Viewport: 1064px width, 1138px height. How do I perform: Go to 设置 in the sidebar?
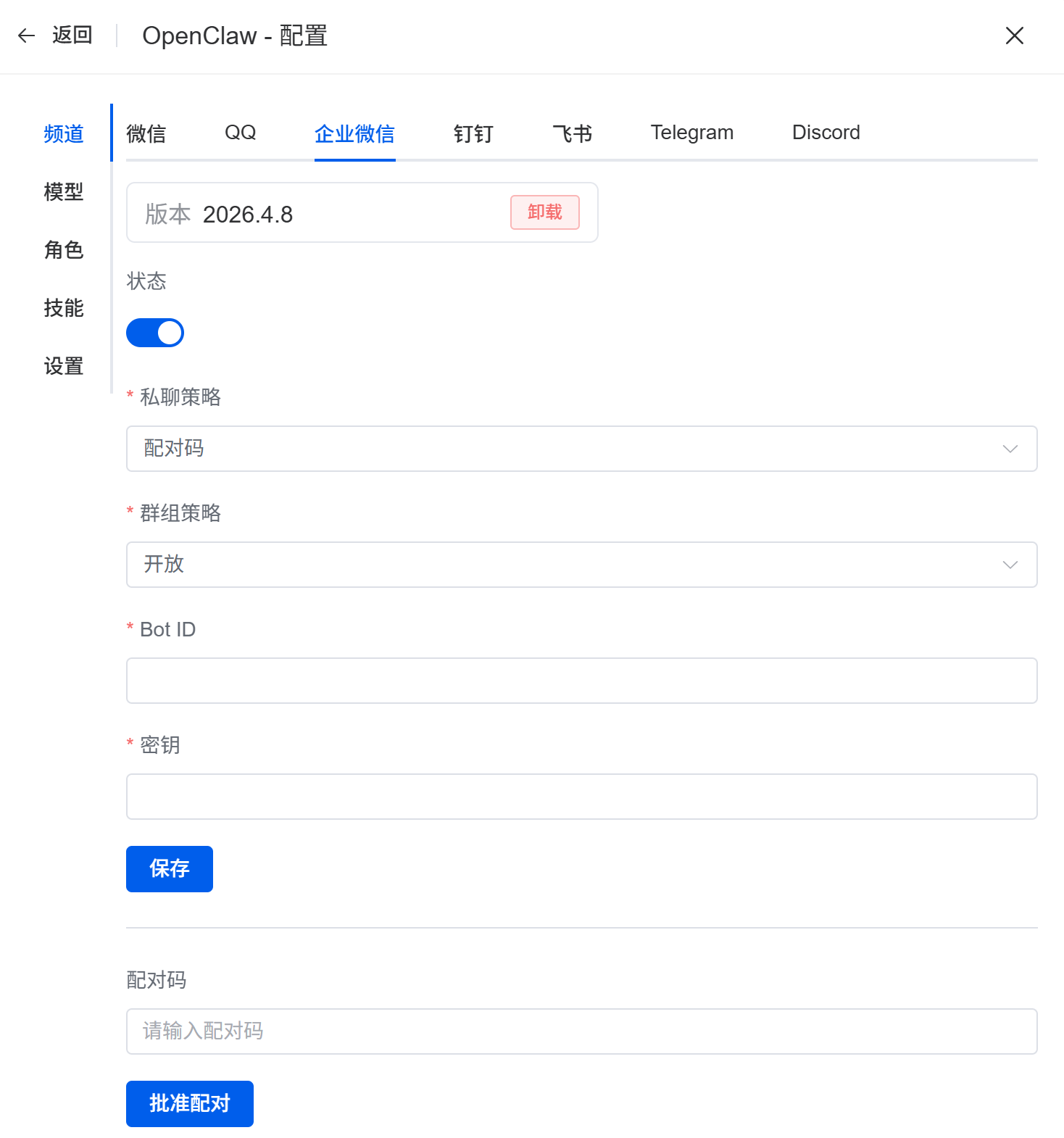(64, 366)
